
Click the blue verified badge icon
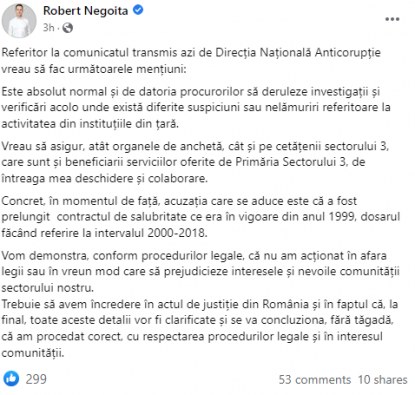click(x=138, y=10)
